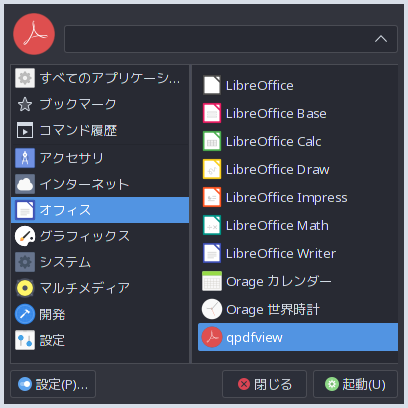The image size is (408, 408).
Task: Select the highlighted オフィス category label
Action: [65, 210]
